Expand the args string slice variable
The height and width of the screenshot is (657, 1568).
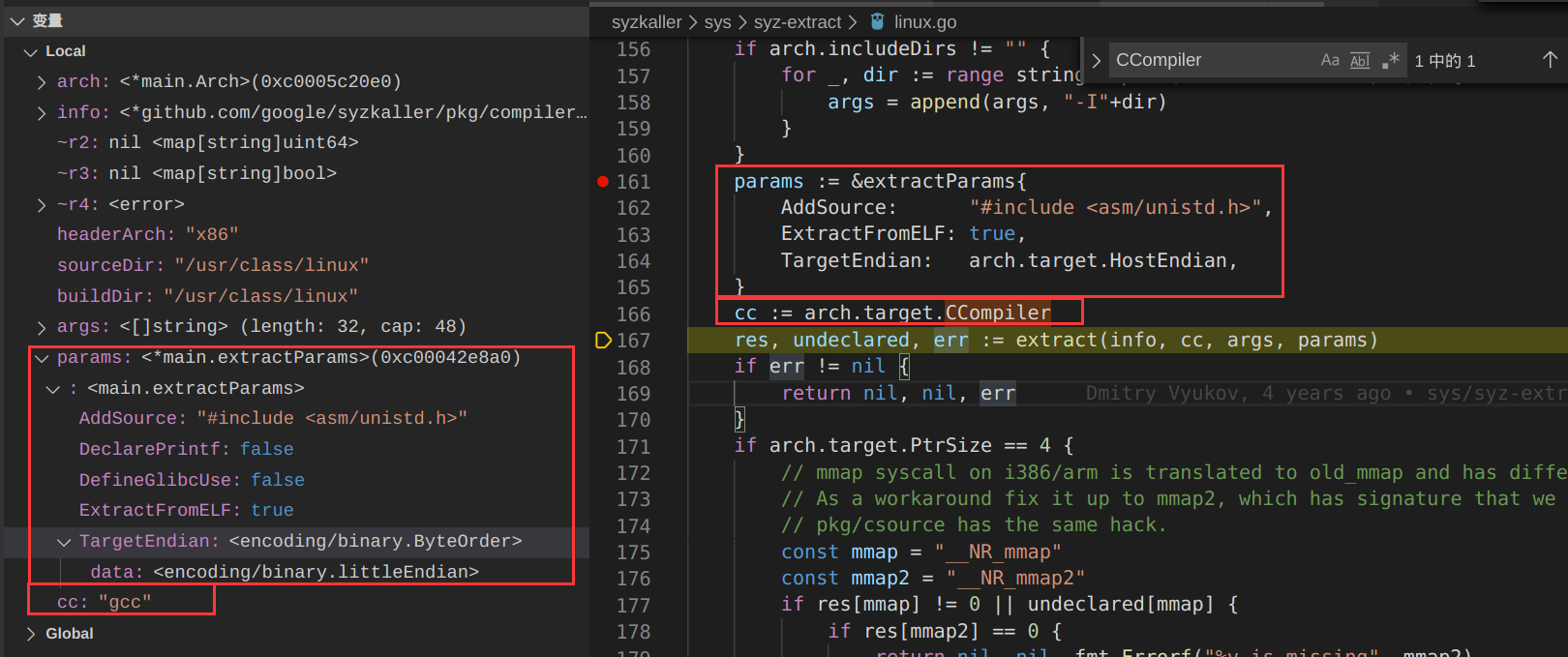click(x=41, y=327)
